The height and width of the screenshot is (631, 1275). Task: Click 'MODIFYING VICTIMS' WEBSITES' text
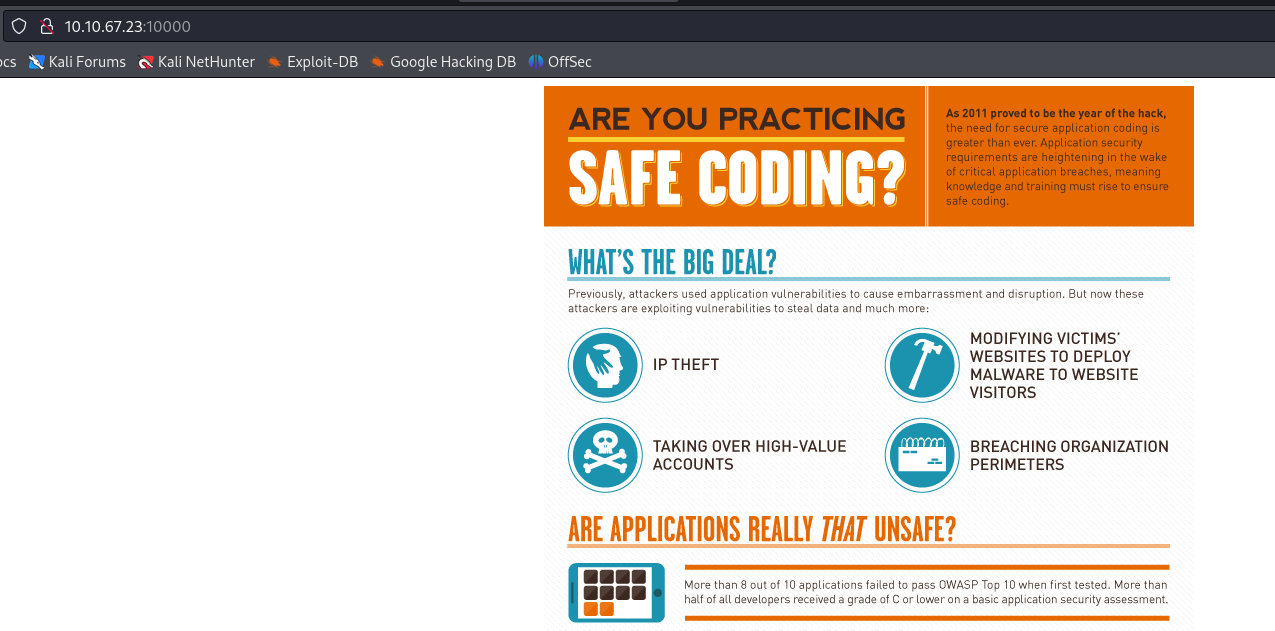tap(1054, 366)
